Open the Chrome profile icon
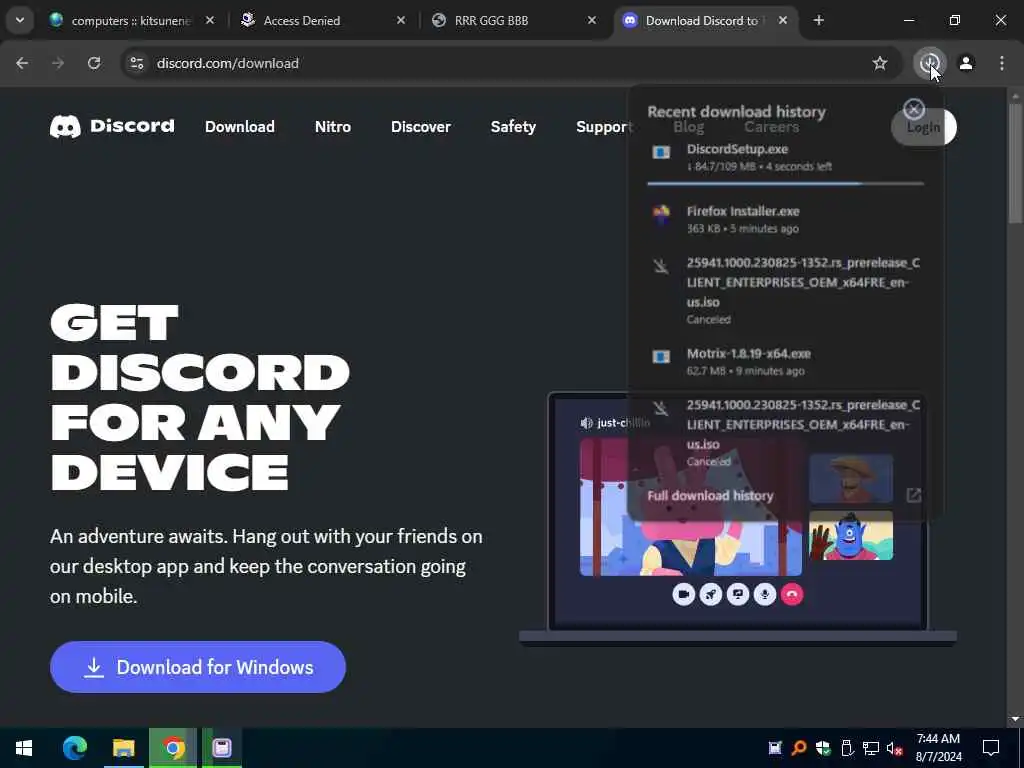 [966, 63]
